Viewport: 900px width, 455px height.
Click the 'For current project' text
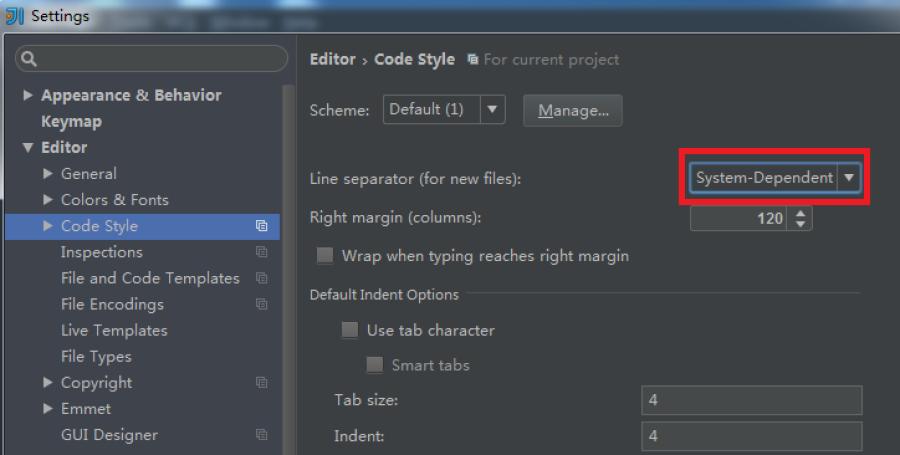pos(551,60)
